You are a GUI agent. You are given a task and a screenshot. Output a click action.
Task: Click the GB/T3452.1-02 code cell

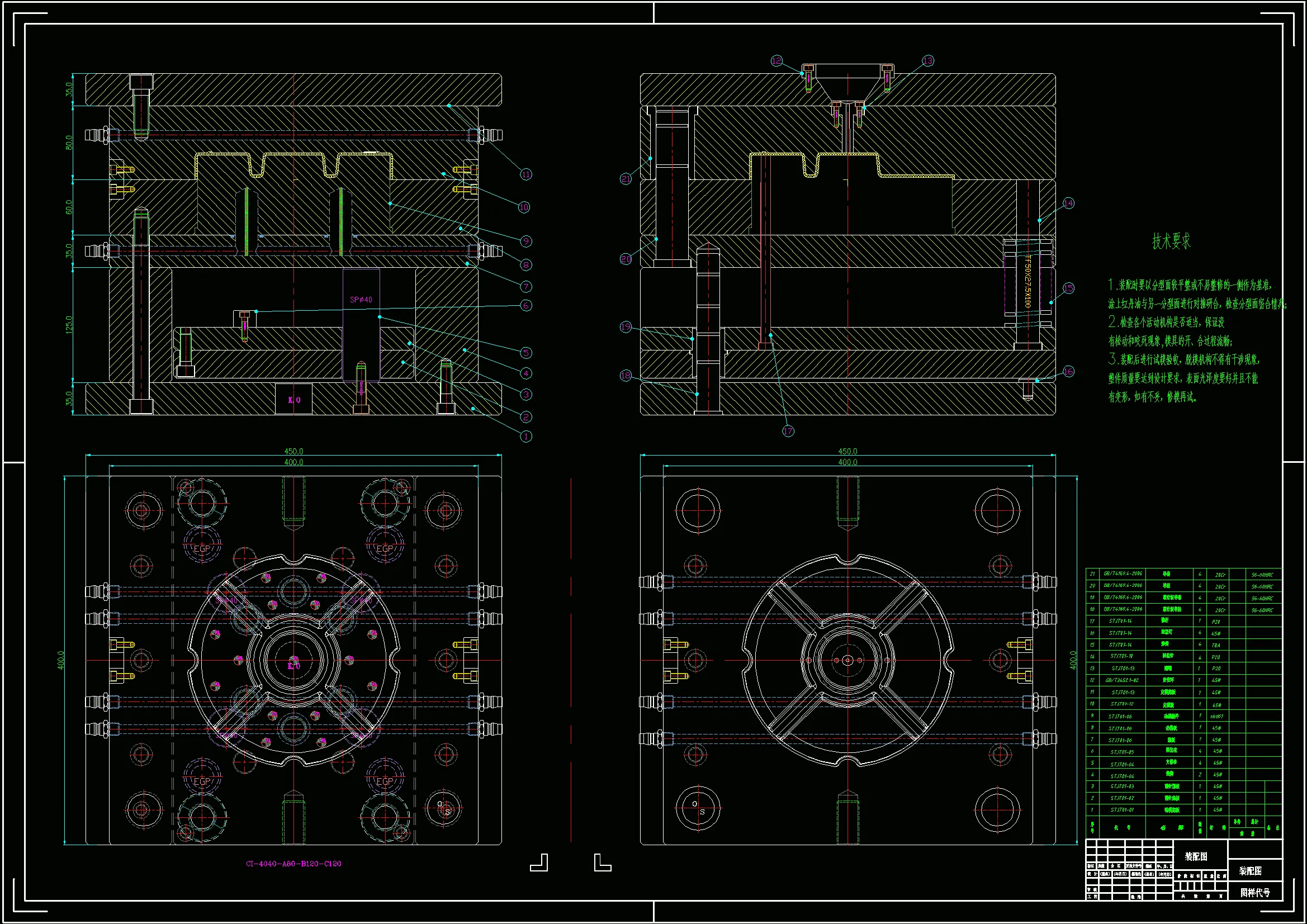(1122, 680)
